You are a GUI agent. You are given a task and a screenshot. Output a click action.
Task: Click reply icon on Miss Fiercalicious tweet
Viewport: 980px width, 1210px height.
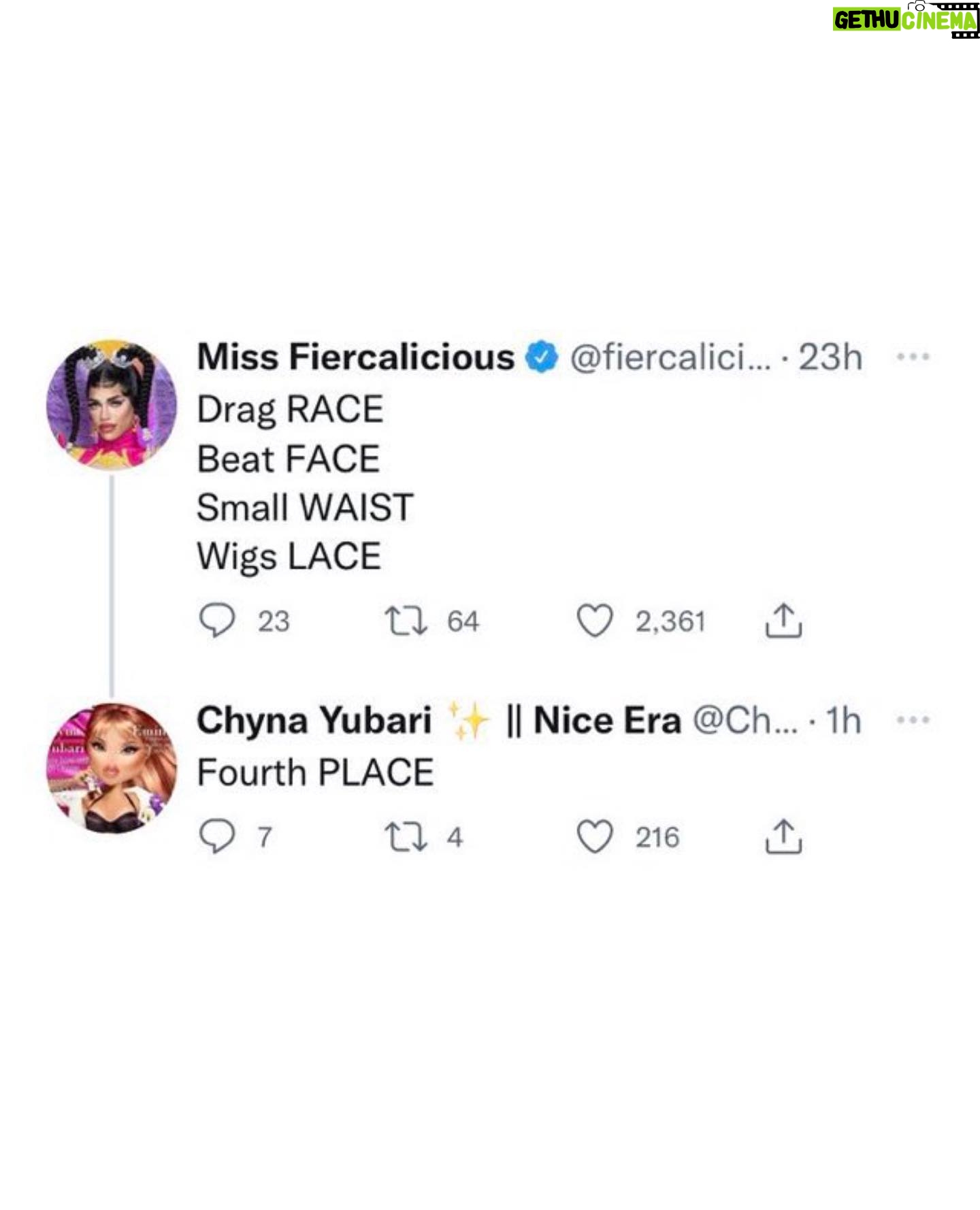[x=216, y=621]
